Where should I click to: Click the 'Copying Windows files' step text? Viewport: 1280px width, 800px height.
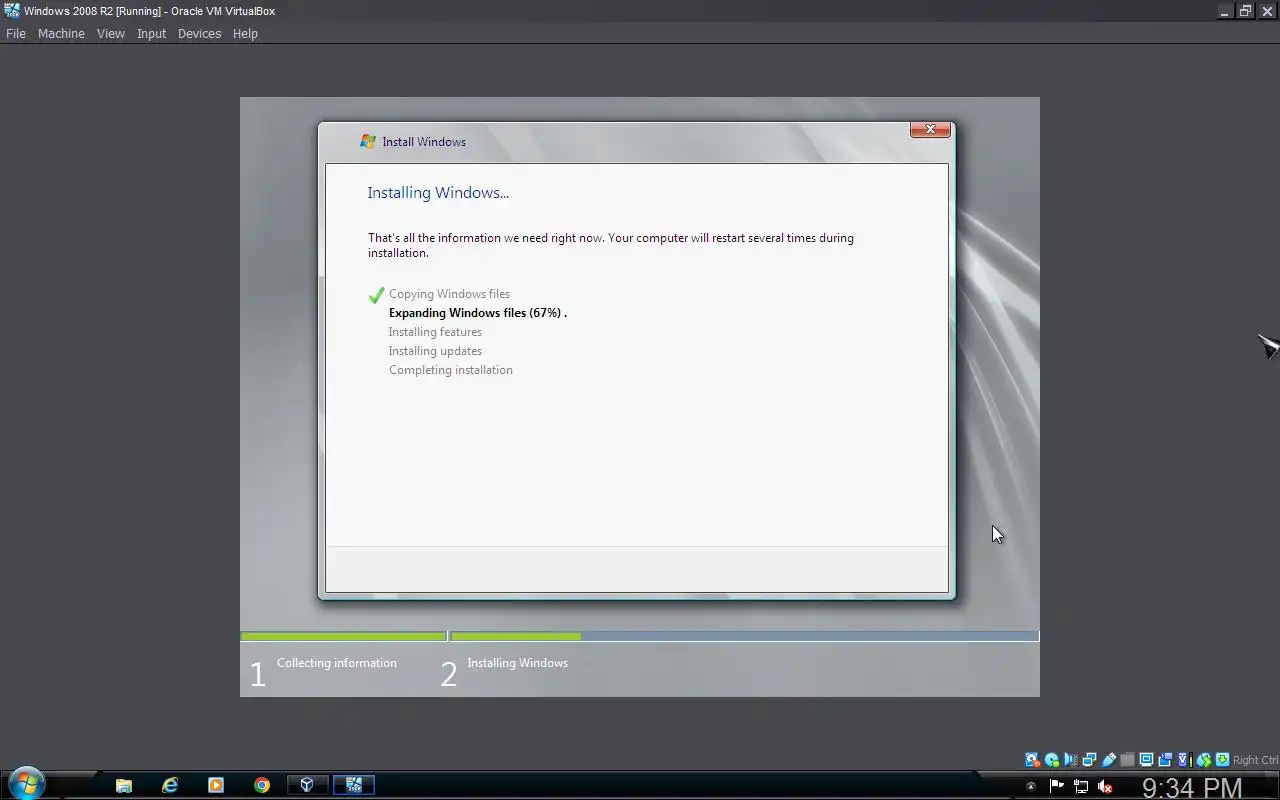click(x=449, y=294)
